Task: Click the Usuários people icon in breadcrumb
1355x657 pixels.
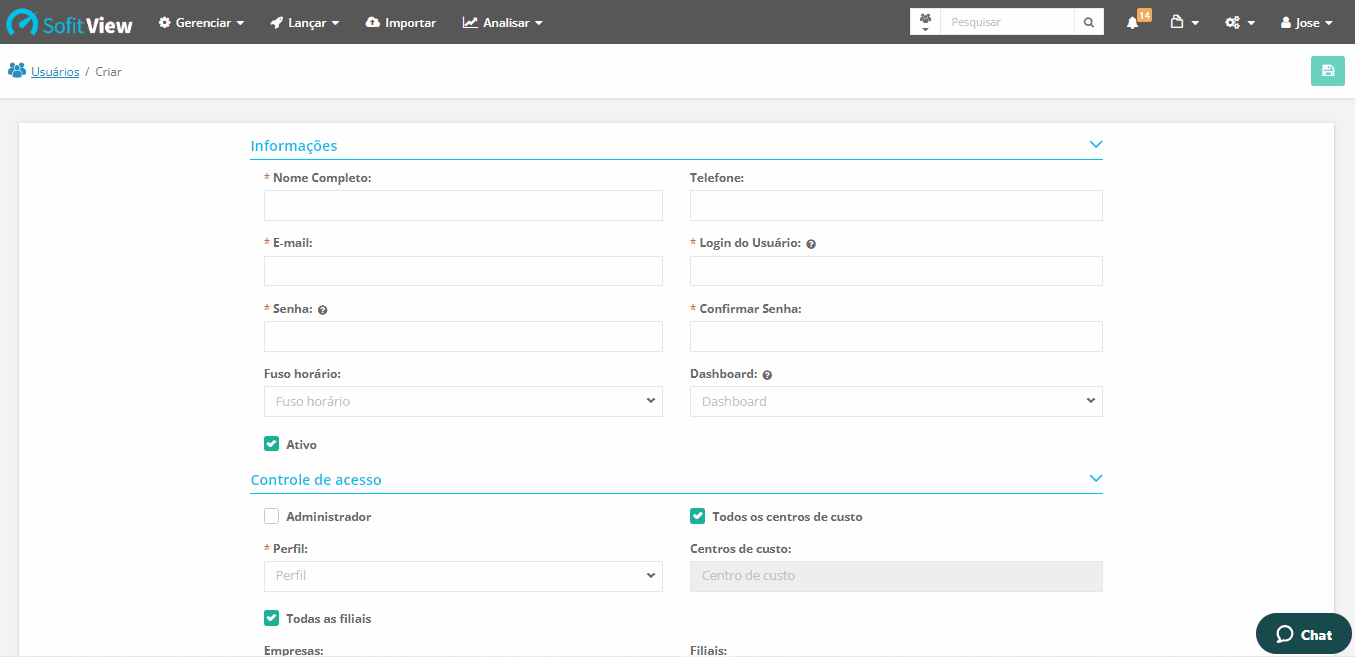Action: [16, 71]
